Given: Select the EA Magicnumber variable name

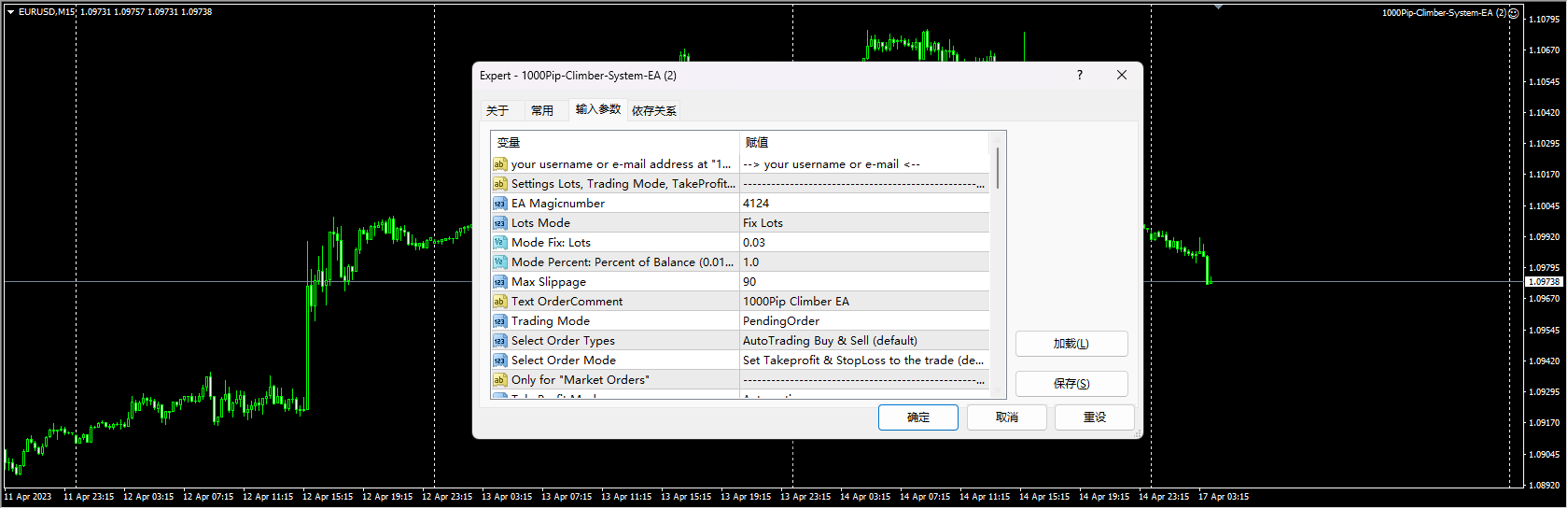Looking at the screenshot, I should pyautogui.click(x=558, y=204).
